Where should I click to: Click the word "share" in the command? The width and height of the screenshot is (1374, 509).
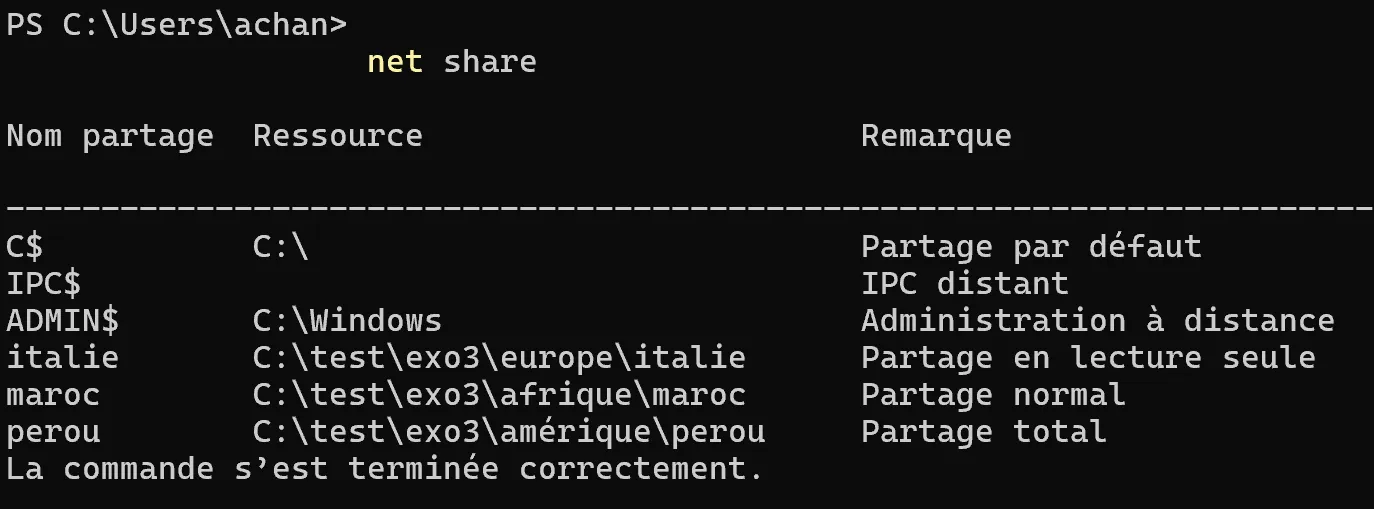click(x=490, y=62)
